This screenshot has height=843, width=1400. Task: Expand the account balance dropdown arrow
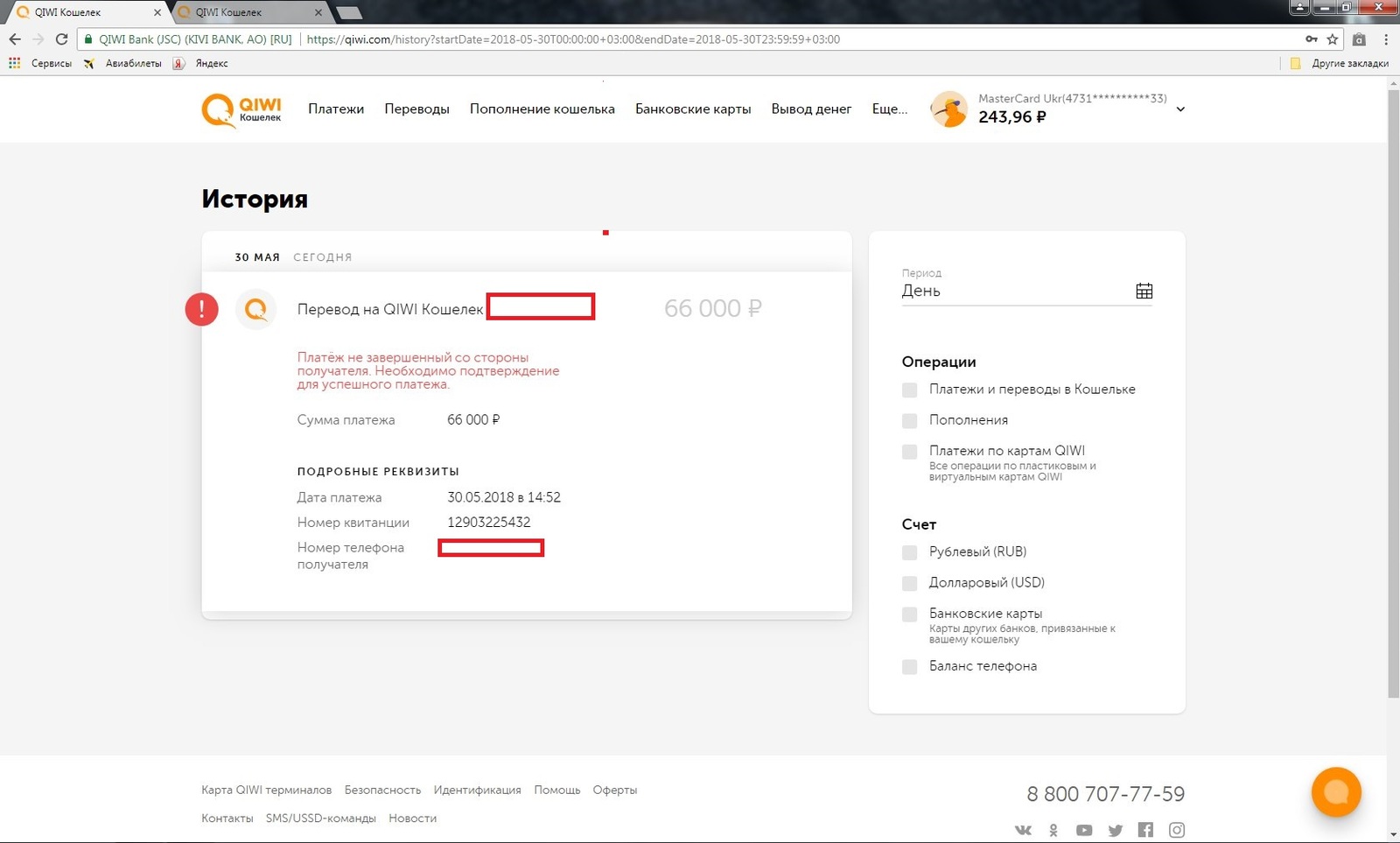coord(1180,109)
